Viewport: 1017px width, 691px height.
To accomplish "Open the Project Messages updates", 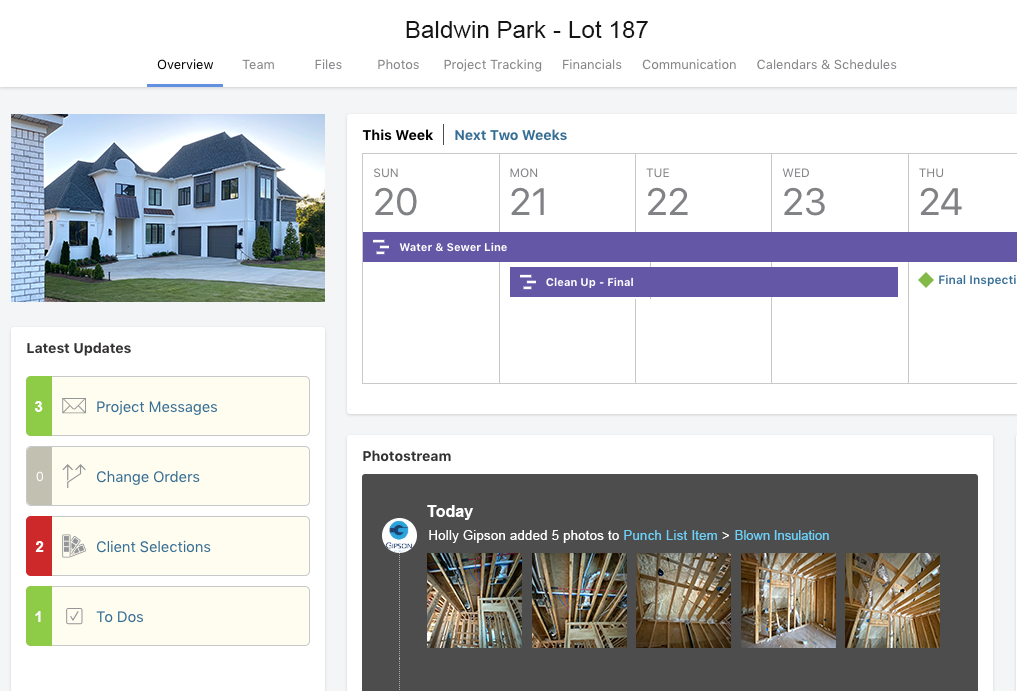I will point(157,407).
